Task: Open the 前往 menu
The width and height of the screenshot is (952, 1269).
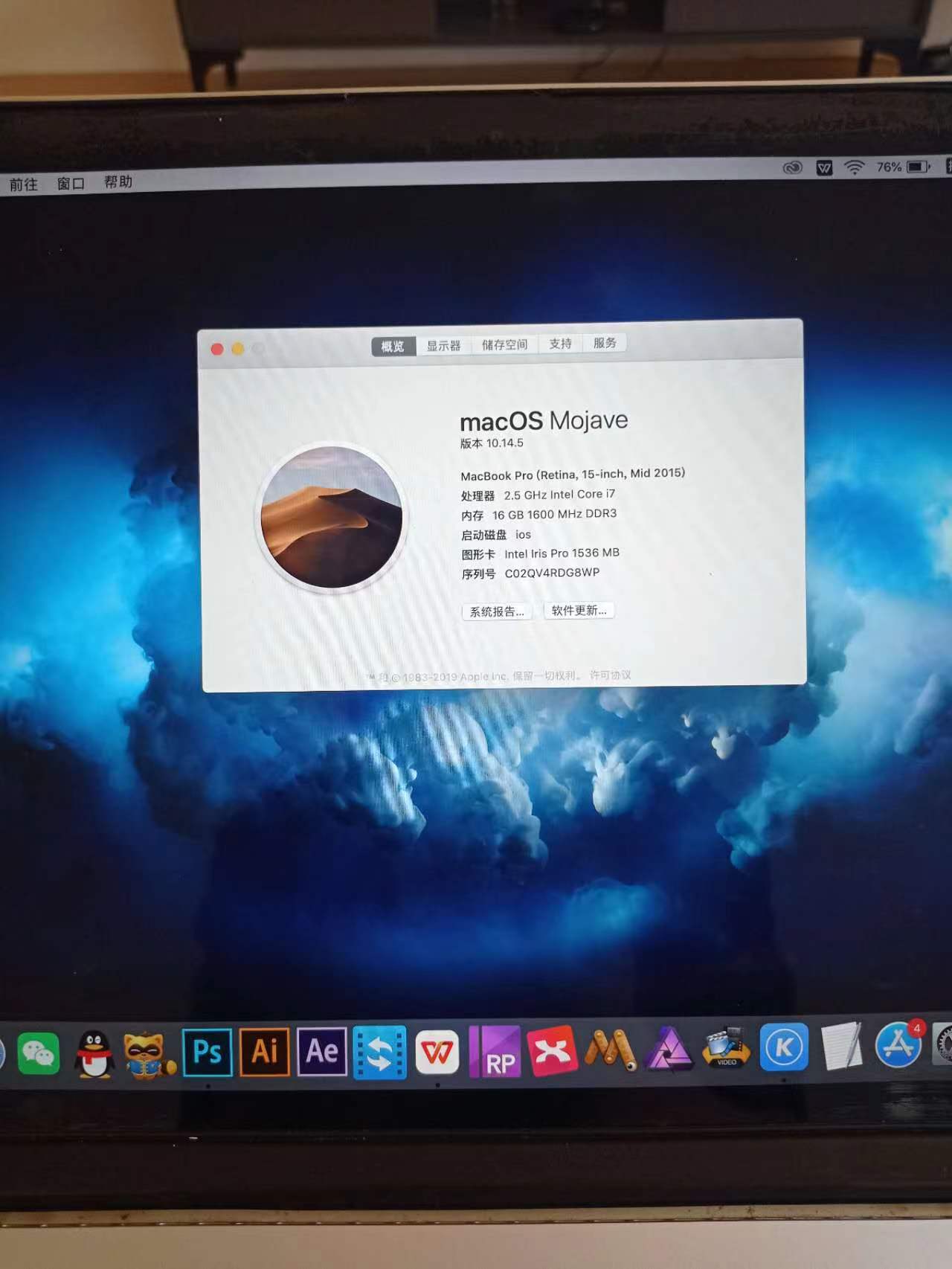Action: tap(23, 184)
